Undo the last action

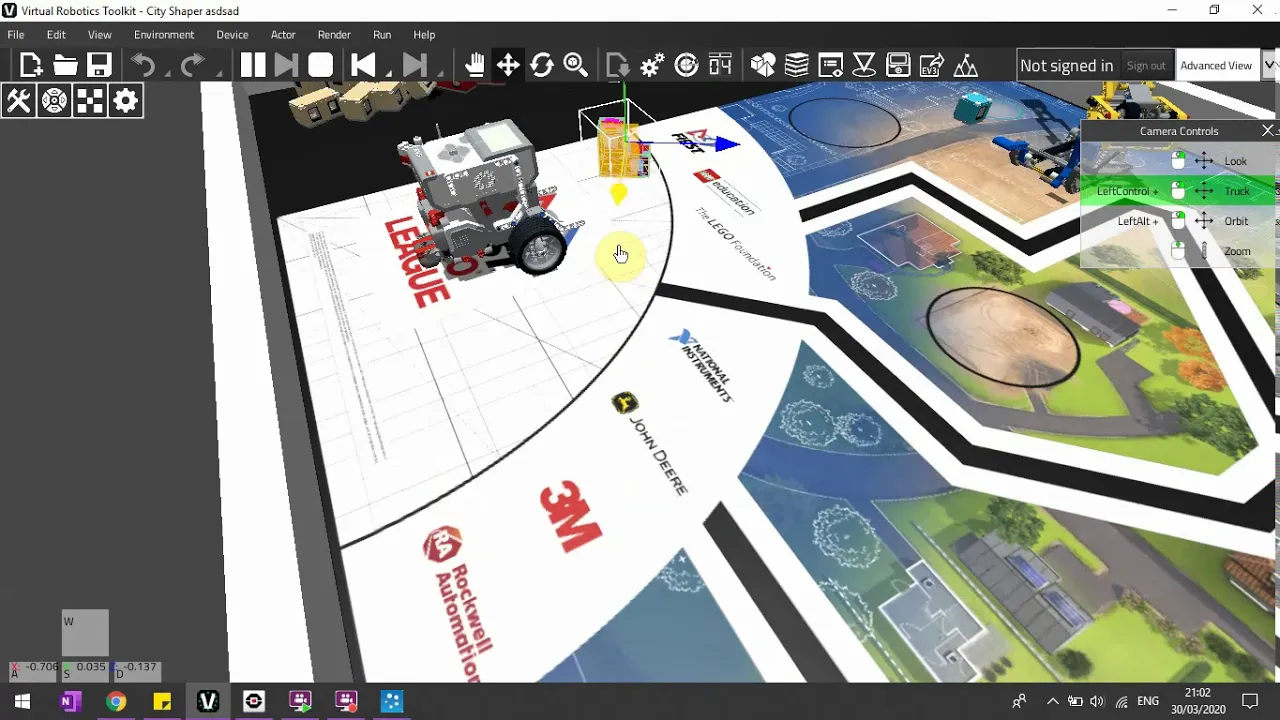(x=143, y=66)
